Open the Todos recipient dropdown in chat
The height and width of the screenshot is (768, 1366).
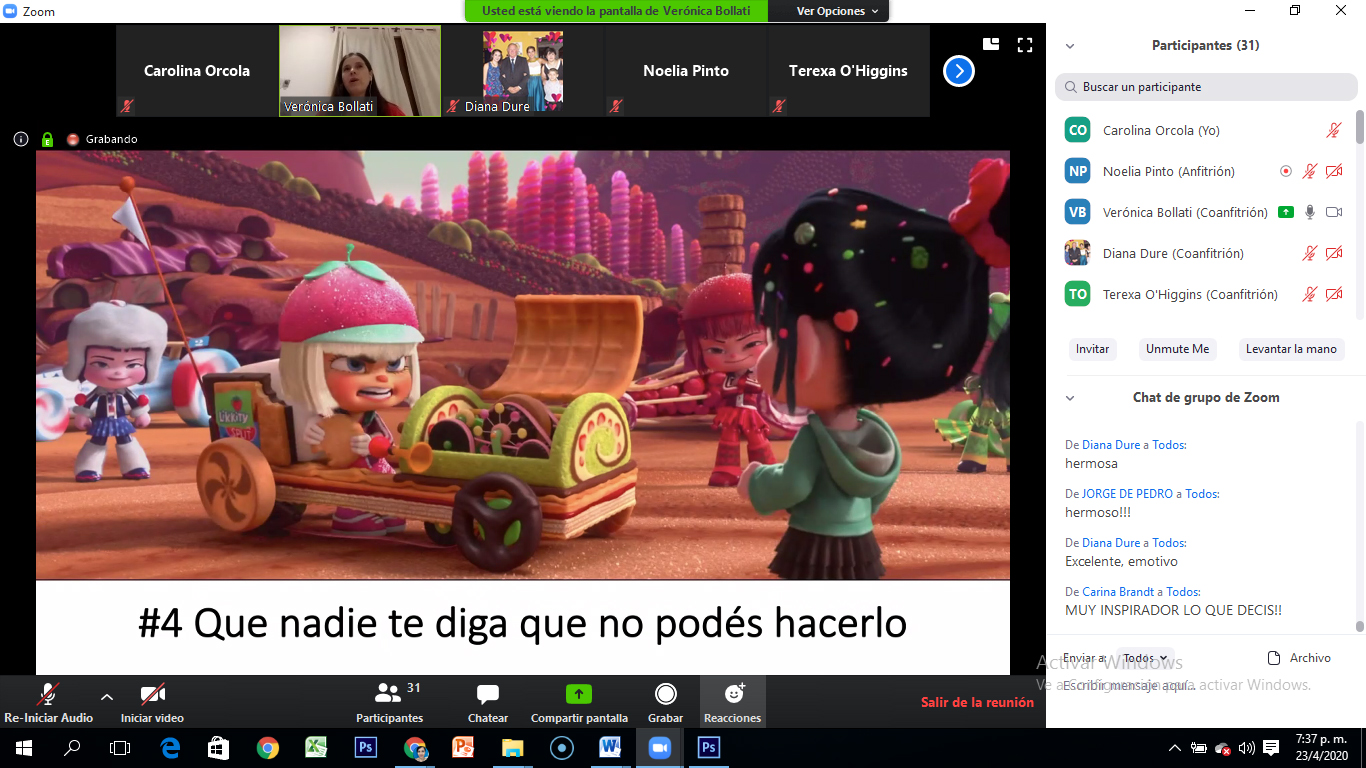(x=1145, y=658)
